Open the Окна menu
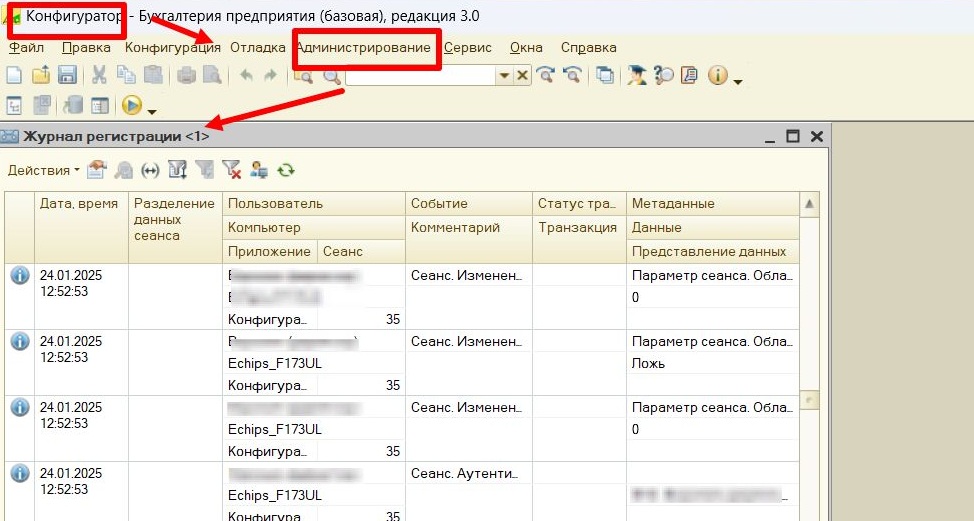Screen dimensions: 974x521 [x=526, y=47]
